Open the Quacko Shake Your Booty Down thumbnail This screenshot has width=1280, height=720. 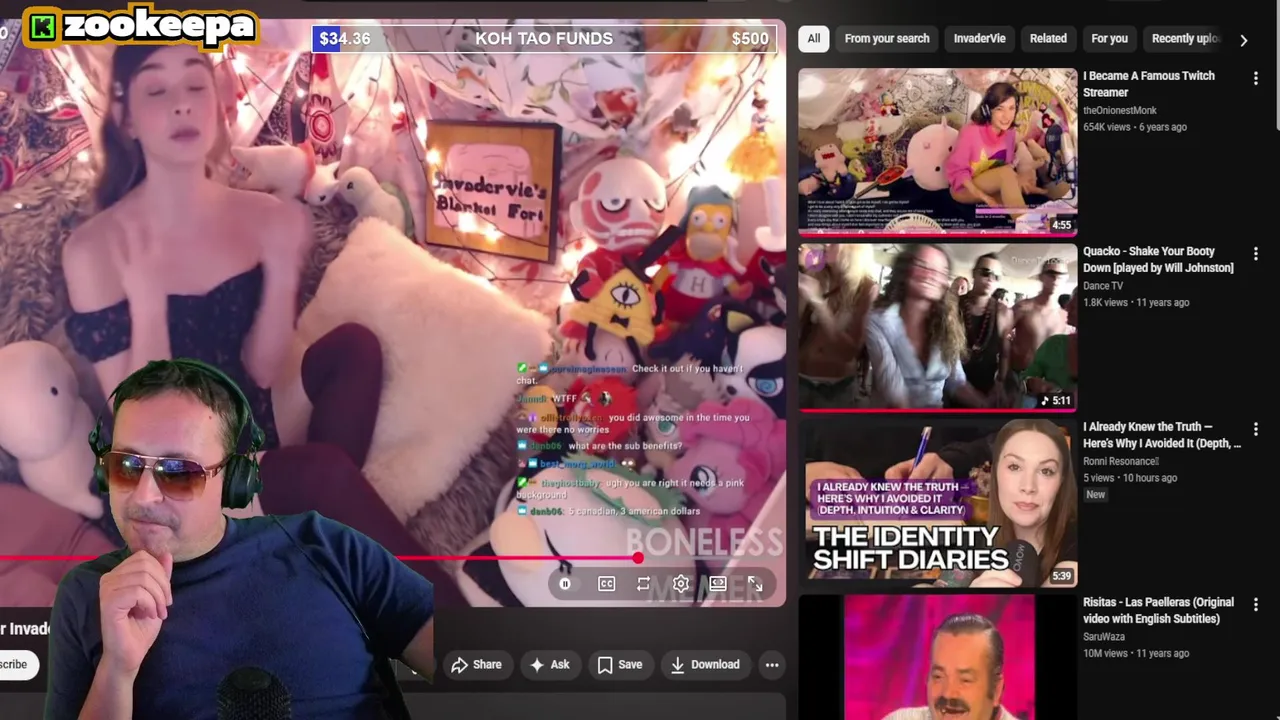tap(937, 327)
